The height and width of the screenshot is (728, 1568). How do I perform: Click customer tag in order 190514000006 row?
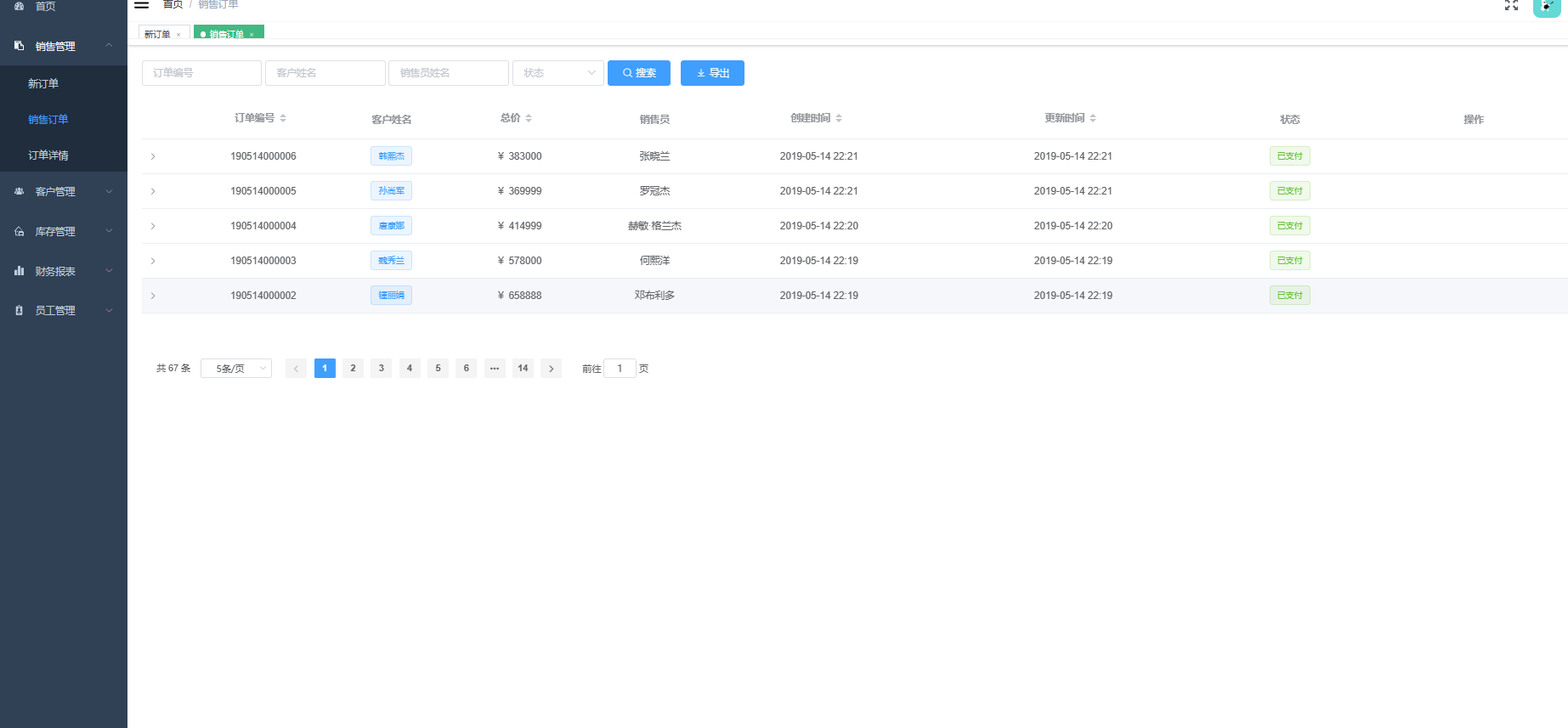(391, 156)
